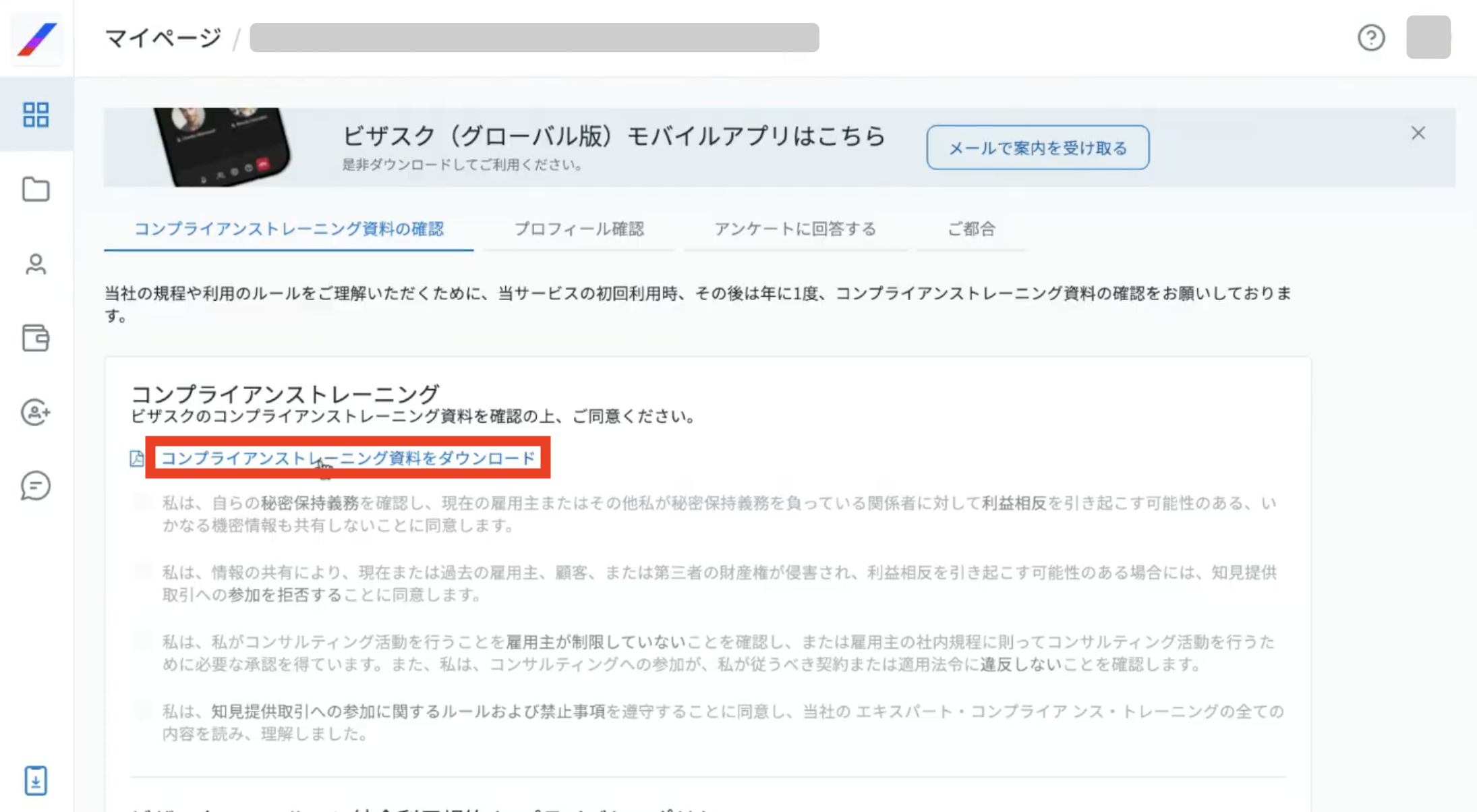1477x812 pixels.
Task: Open the help question mark icon
Action: [x=1371, y=38]
